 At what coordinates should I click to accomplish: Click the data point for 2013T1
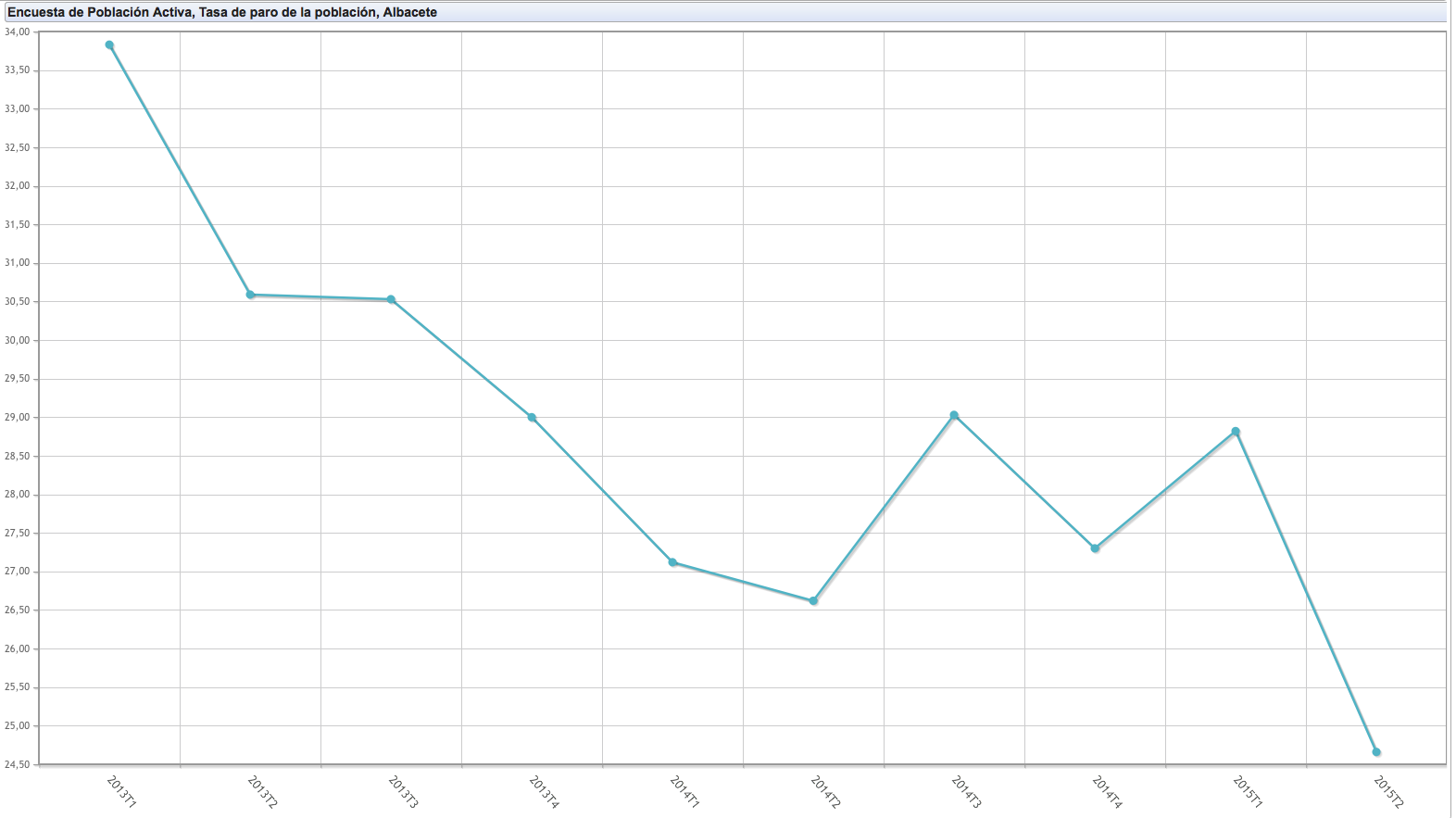point(109,44)
